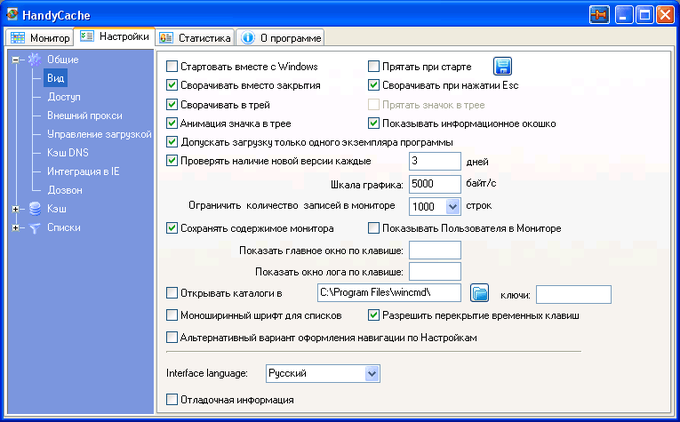Toggle Сворачивать в трей checkbox
Screen dimensions: 680x422
click(172, 105)
